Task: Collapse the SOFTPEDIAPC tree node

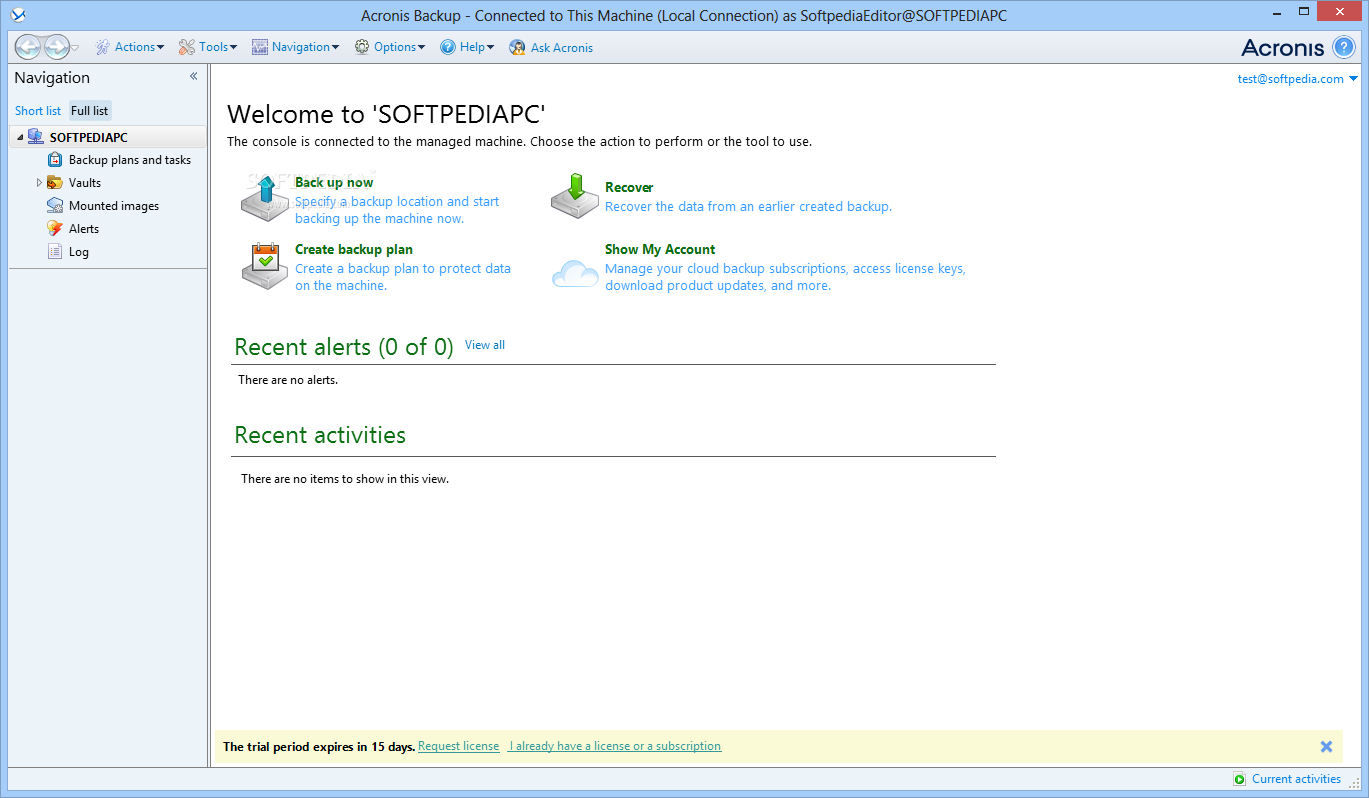Action: 20,138
